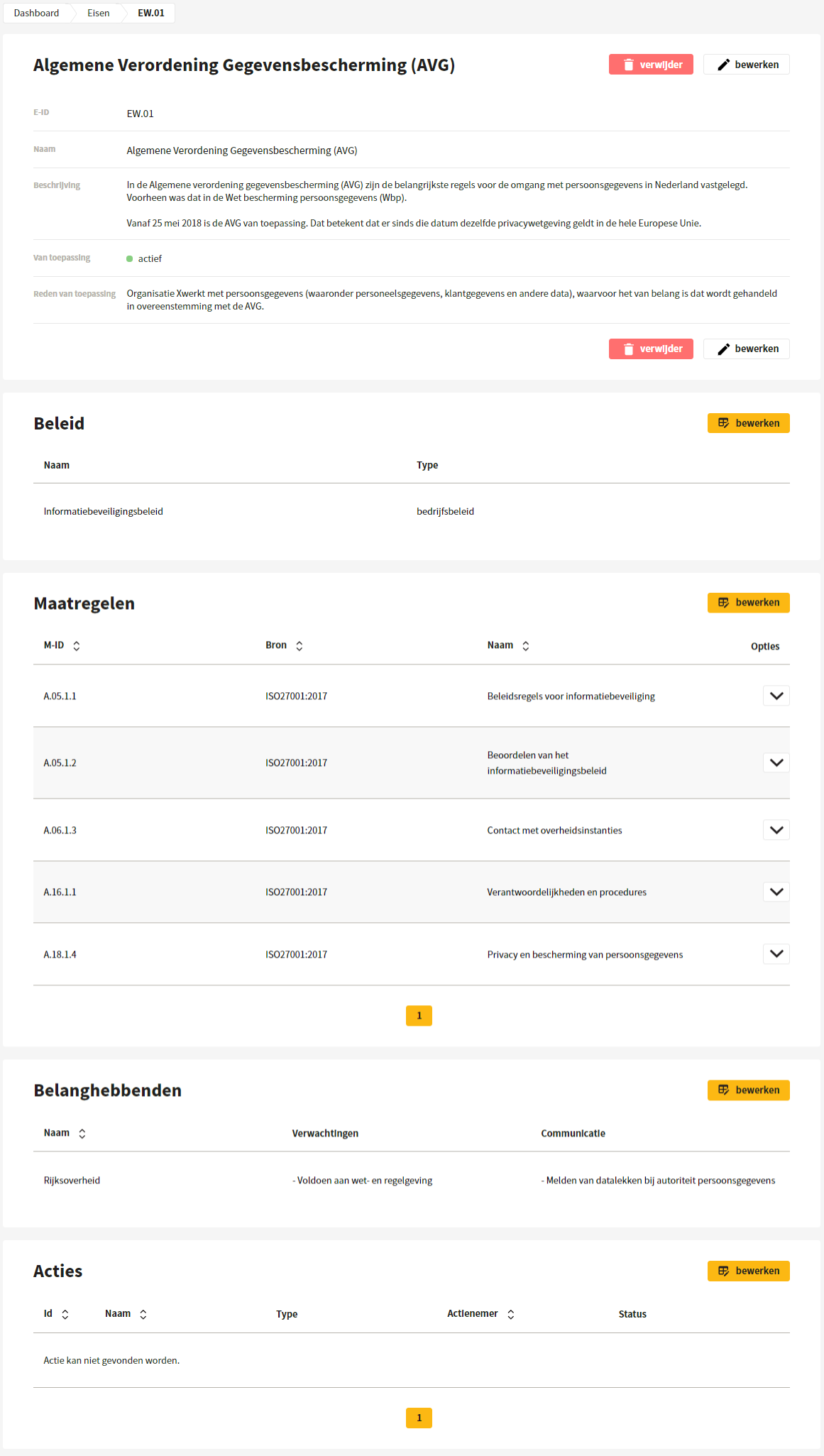Viewport: 824px width, 1456px height.
Task: Click the top bewerken button beside the title
Action: [x=747, y=65]
